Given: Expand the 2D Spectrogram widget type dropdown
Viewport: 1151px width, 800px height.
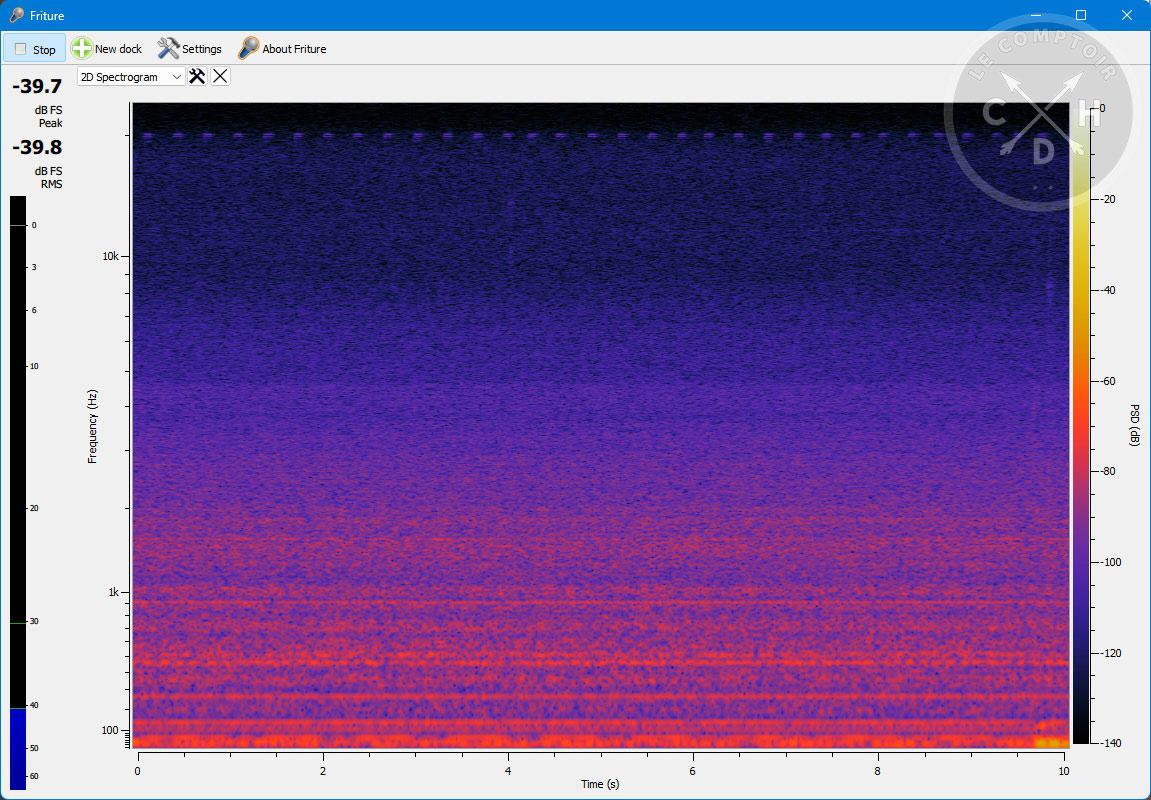Looking at the screenshot, I should coord(177,77).
